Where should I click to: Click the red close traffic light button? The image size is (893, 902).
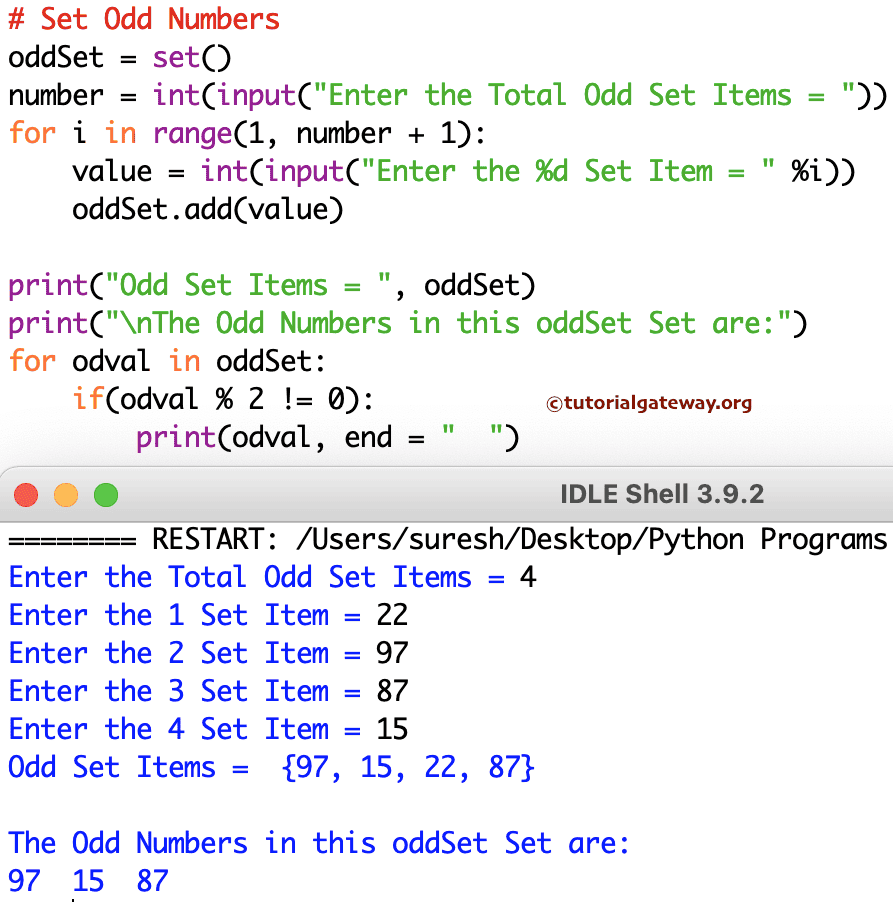click(26, 494)
